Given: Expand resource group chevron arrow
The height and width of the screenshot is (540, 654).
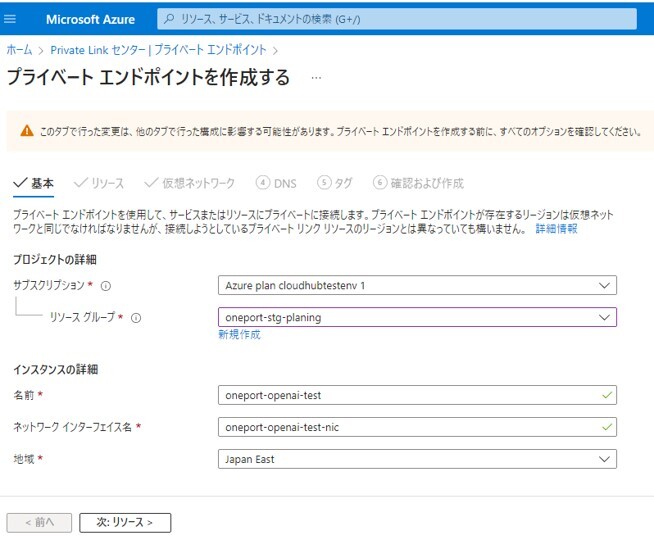Looking at the screenshot, I should pyautogui.click(x=604, y=318).
